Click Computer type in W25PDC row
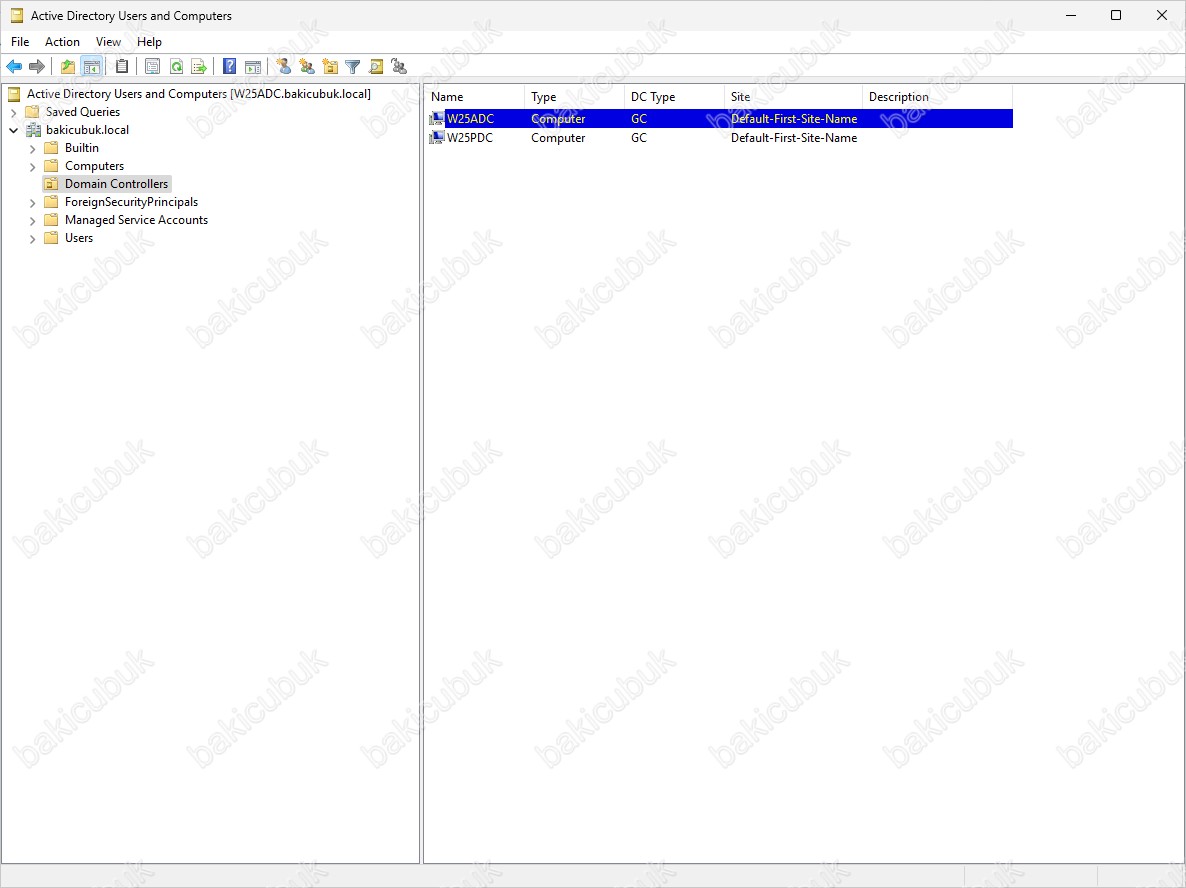 click(558, 138)
